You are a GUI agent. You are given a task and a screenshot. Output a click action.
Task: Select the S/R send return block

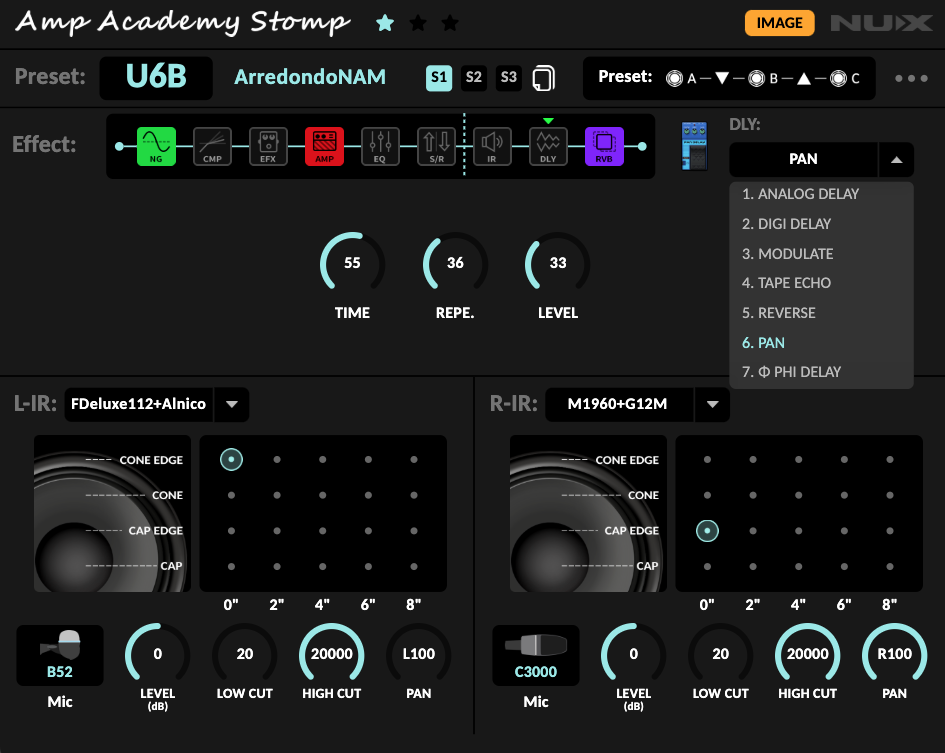pyautogui.click(x=436, y=147)
